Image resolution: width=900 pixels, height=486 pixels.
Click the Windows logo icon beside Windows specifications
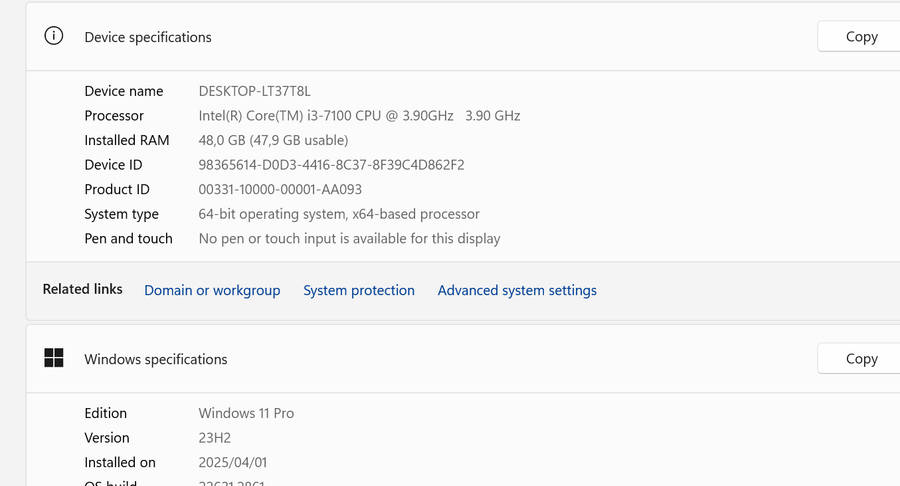pos(54,358)
